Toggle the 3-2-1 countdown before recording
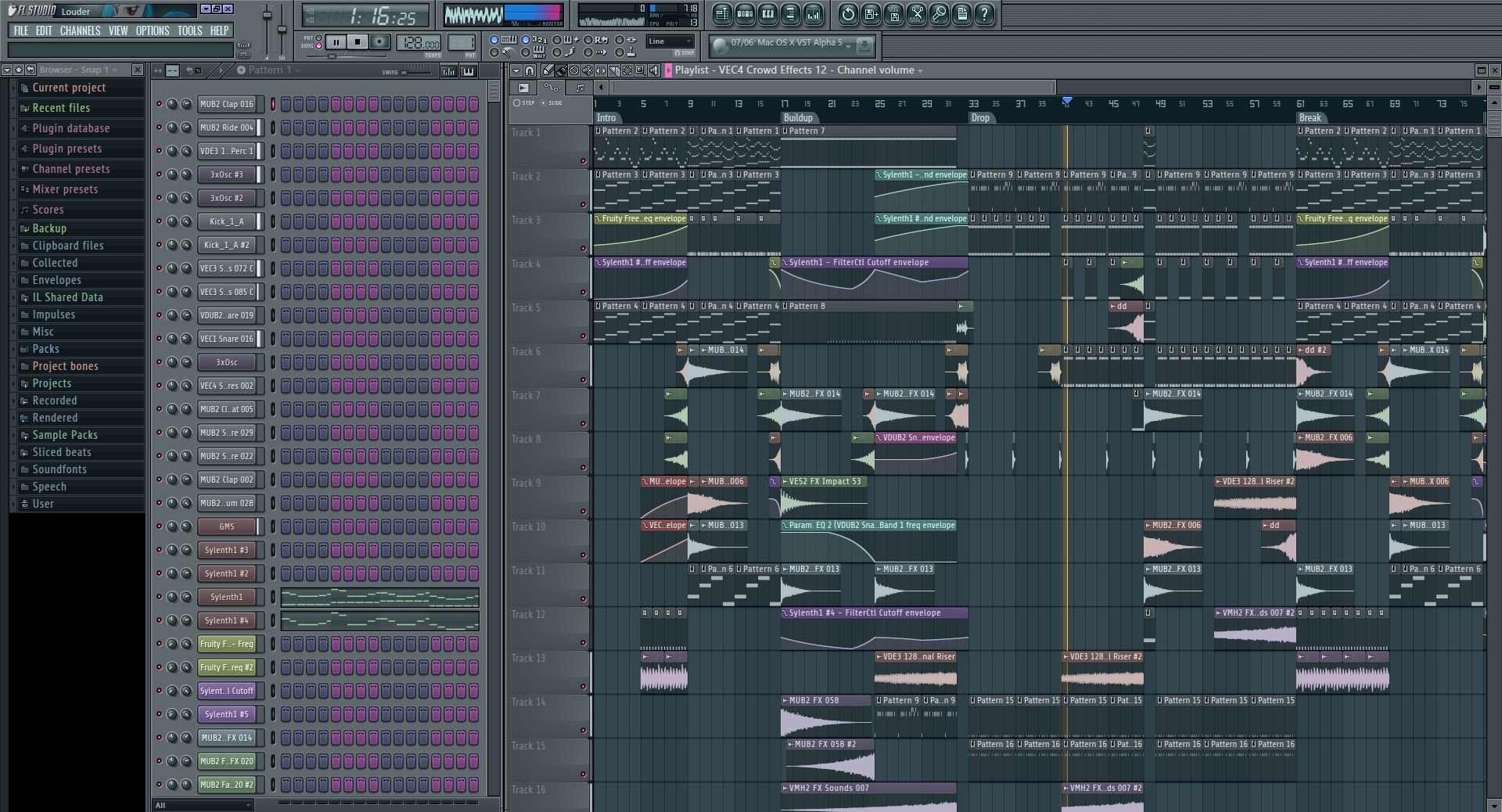Image resolution: width=1502 pixels, height=812 pixels. [526, 39]
